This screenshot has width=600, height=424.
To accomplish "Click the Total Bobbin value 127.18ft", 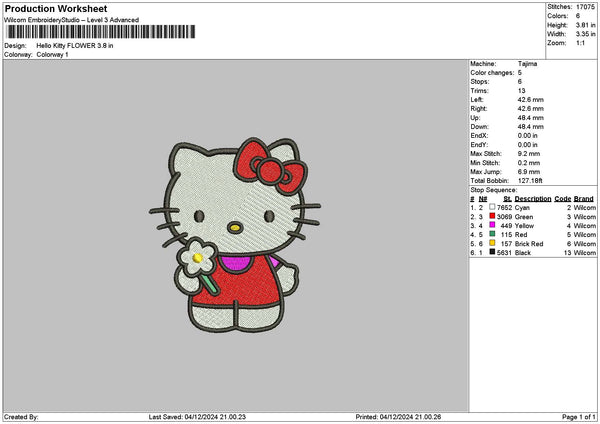I will click(530, 181).
